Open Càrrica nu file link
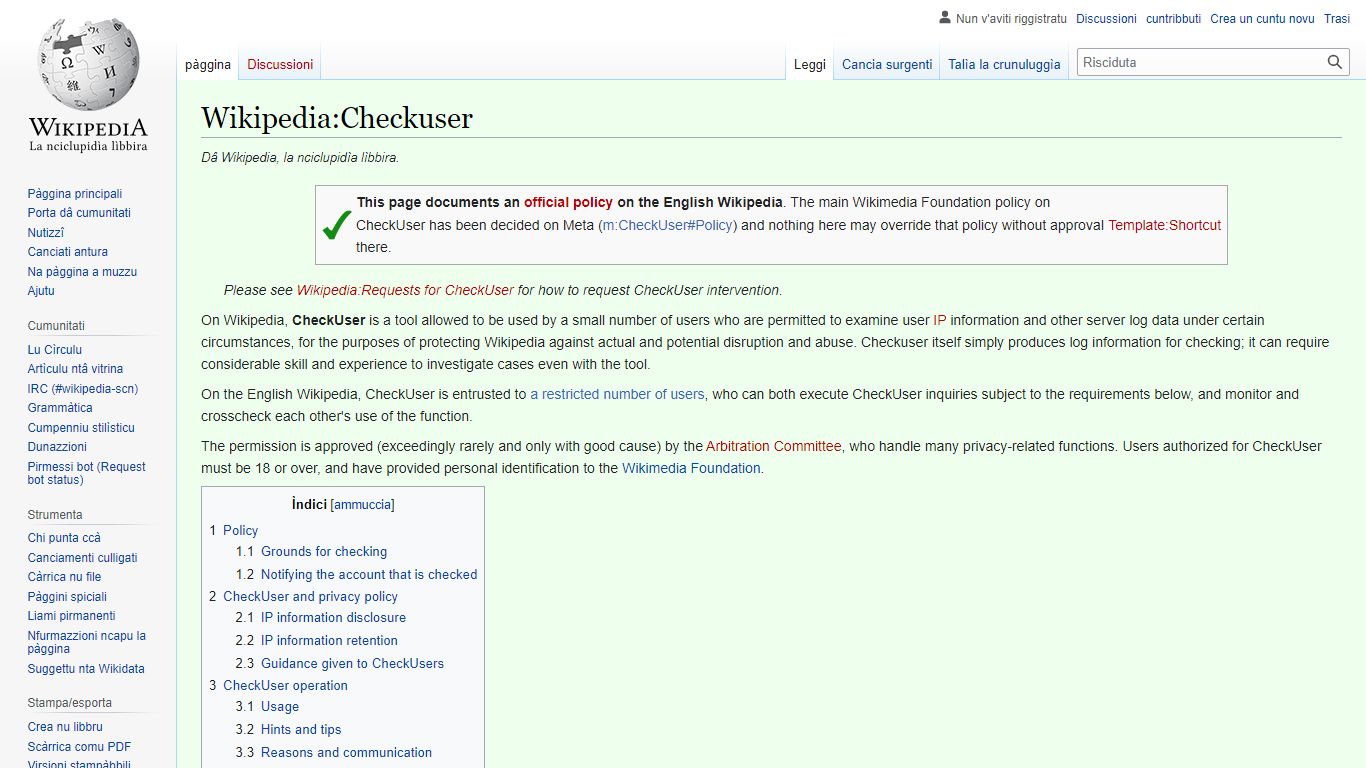This screenshot has height=768, width=1366. point(64,577)
